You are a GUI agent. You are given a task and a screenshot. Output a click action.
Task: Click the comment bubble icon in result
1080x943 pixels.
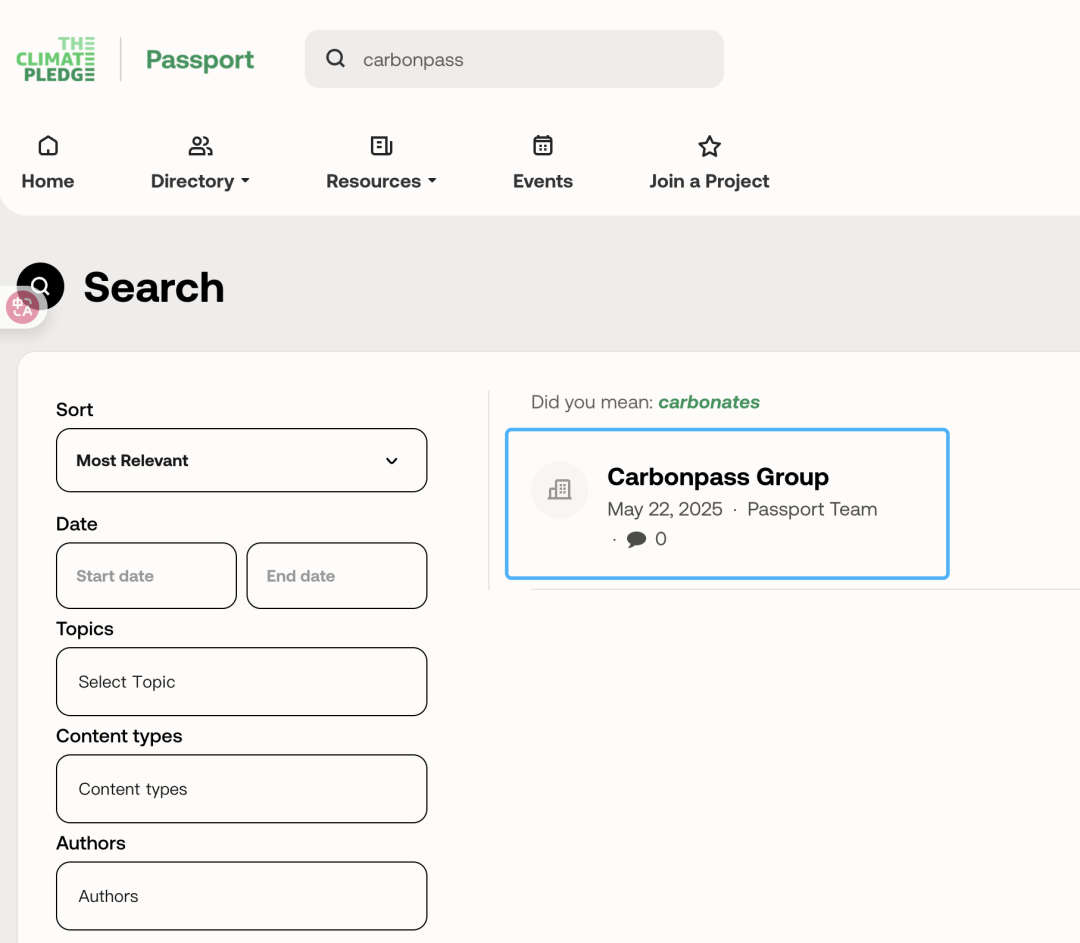636,540
